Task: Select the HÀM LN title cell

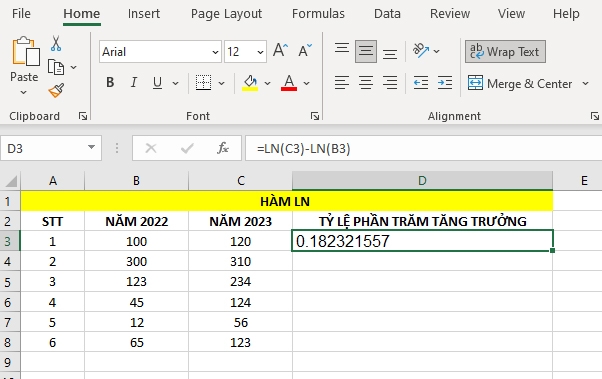Action: point(287,201)
